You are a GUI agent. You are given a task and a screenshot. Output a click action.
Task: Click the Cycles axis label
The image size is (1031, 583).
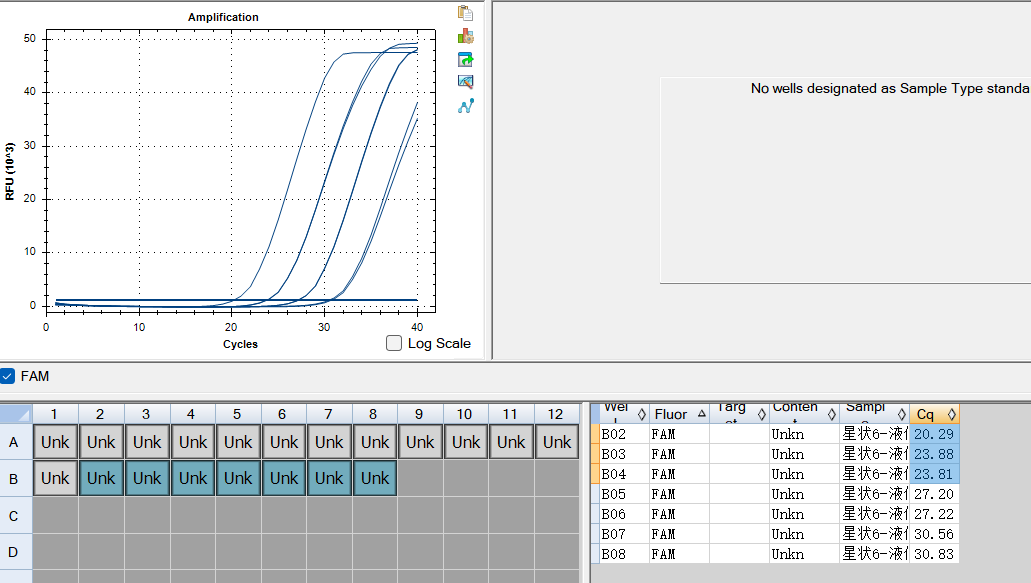[x=240, y=344]
